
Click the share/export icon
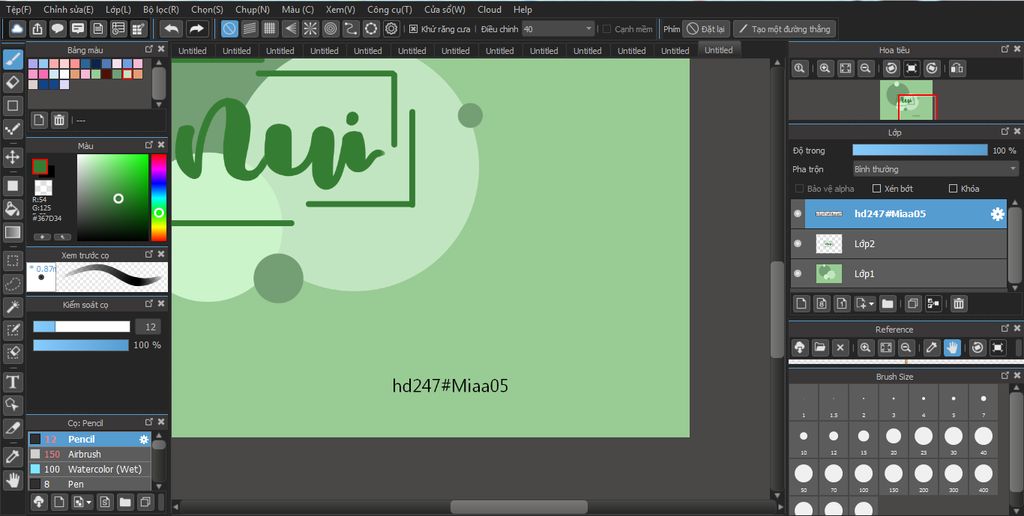[38, 29]
